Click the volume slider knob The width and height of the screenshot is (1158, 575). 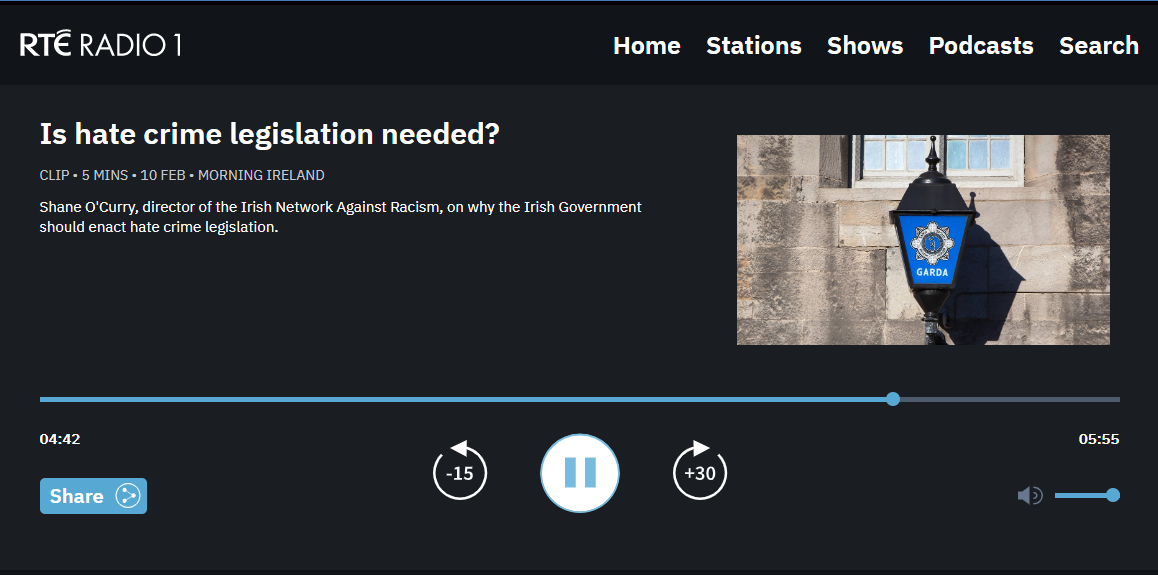pyautogui.click(x=1113, y=495)
